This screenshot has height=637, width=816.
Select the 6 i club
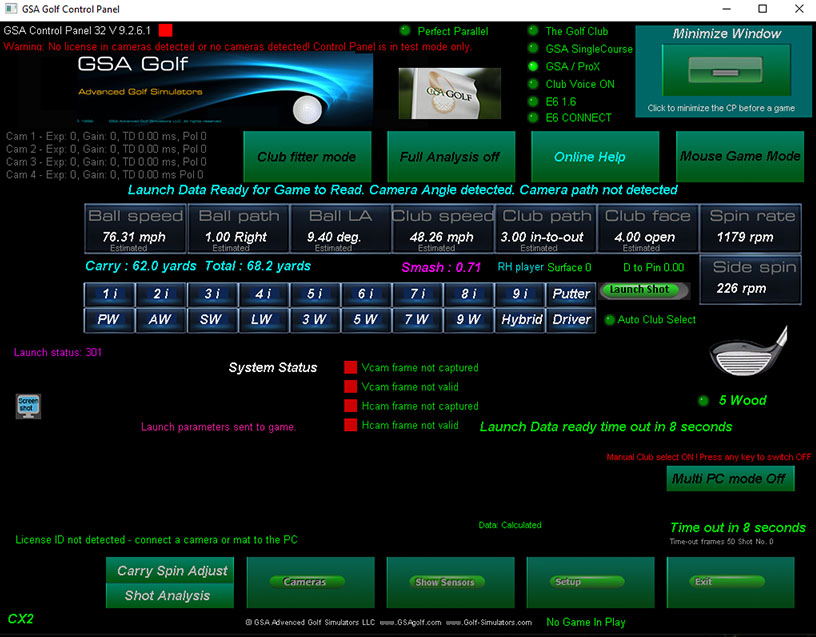365,294
